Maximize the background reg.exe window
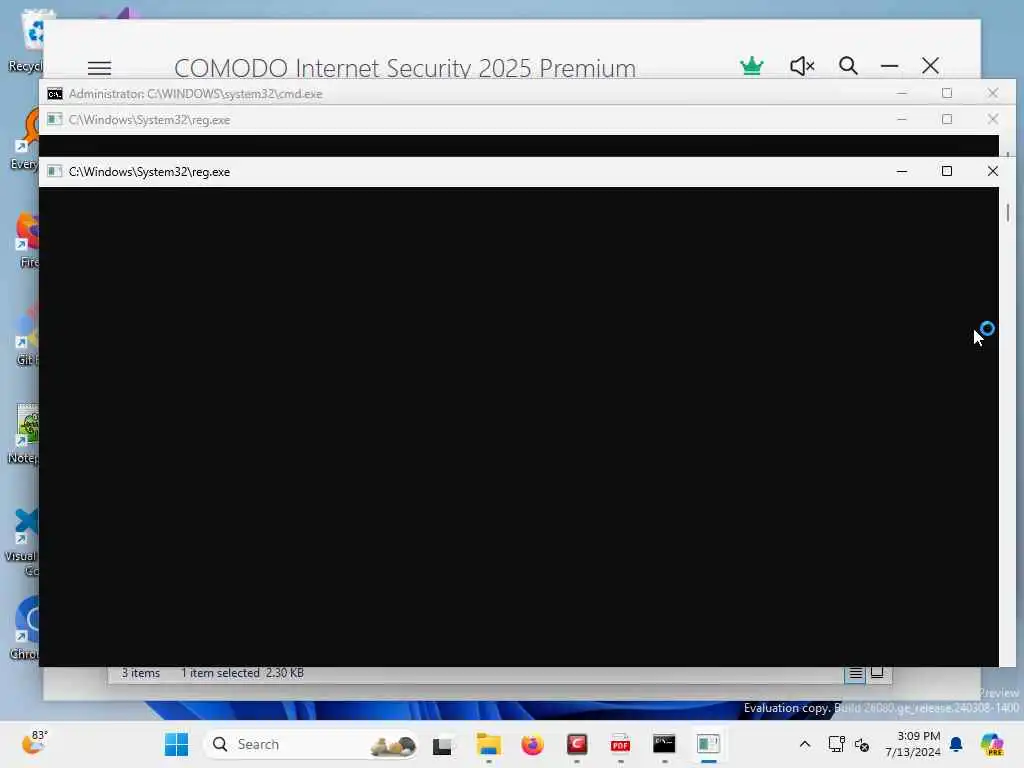1024x768 pixels. (947, 120)
